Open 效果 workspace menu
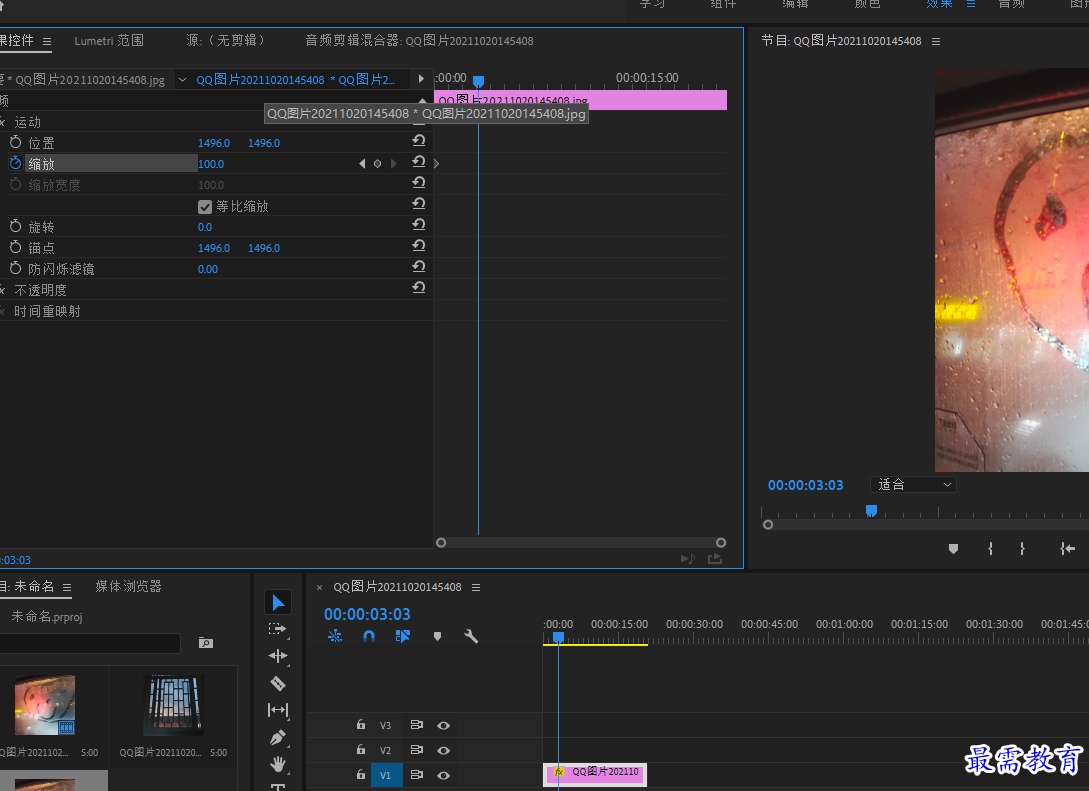 pos(971,4)
